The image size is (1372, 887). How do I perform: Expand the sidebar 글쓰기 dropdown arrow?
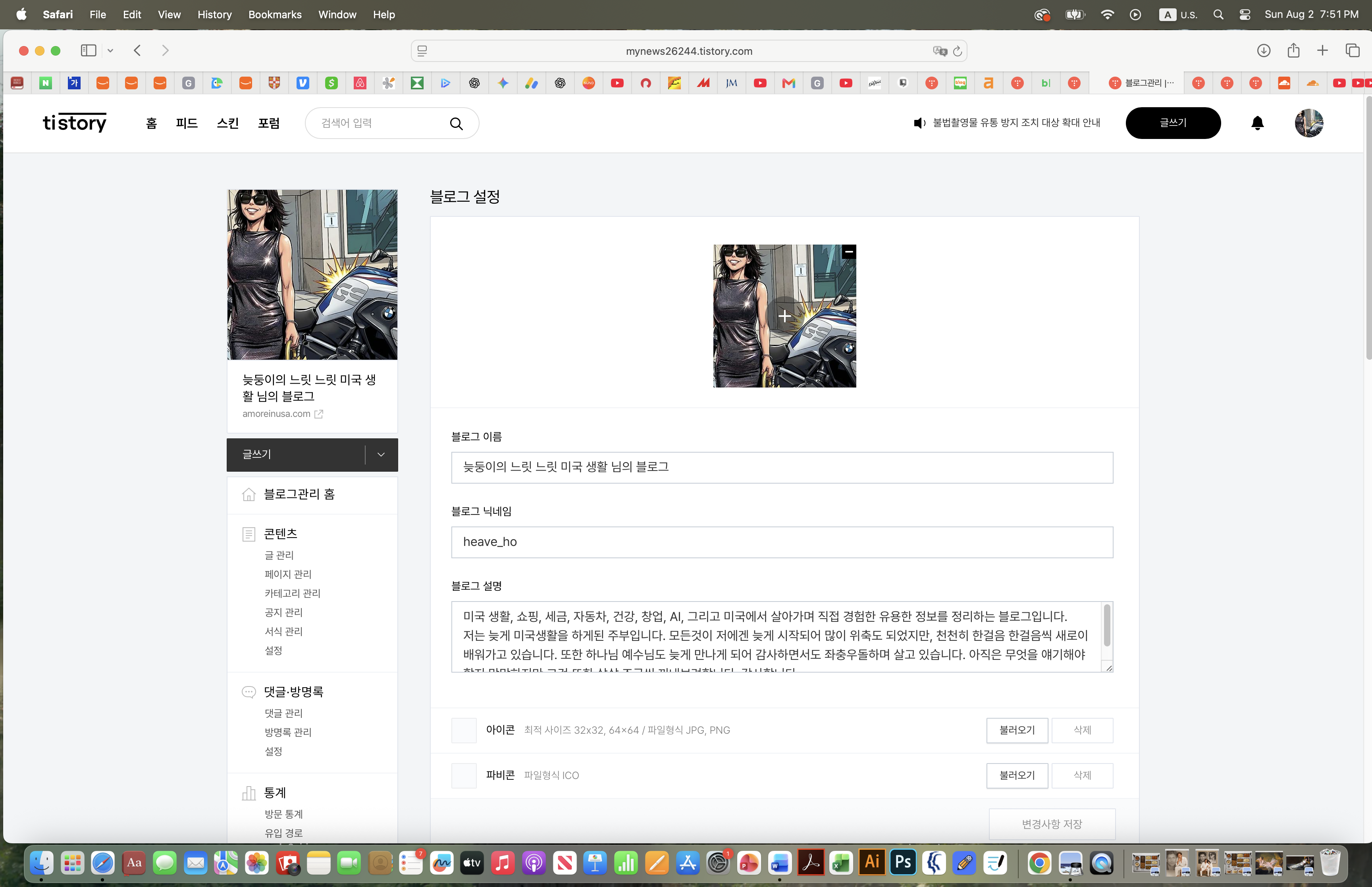coord(381,455)
